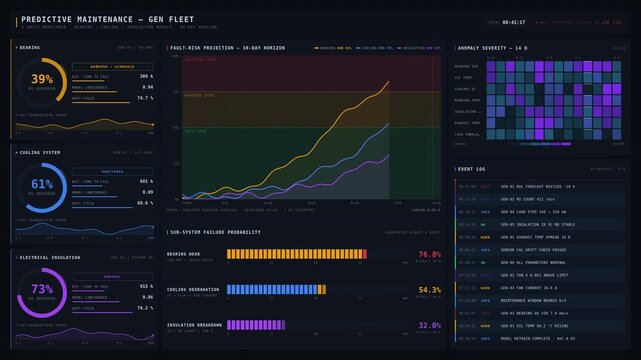Image resolution: width=641 pixels, height=360 pixels.
Task: Click the Monitored status badge
Action: (x=112, y=172)
